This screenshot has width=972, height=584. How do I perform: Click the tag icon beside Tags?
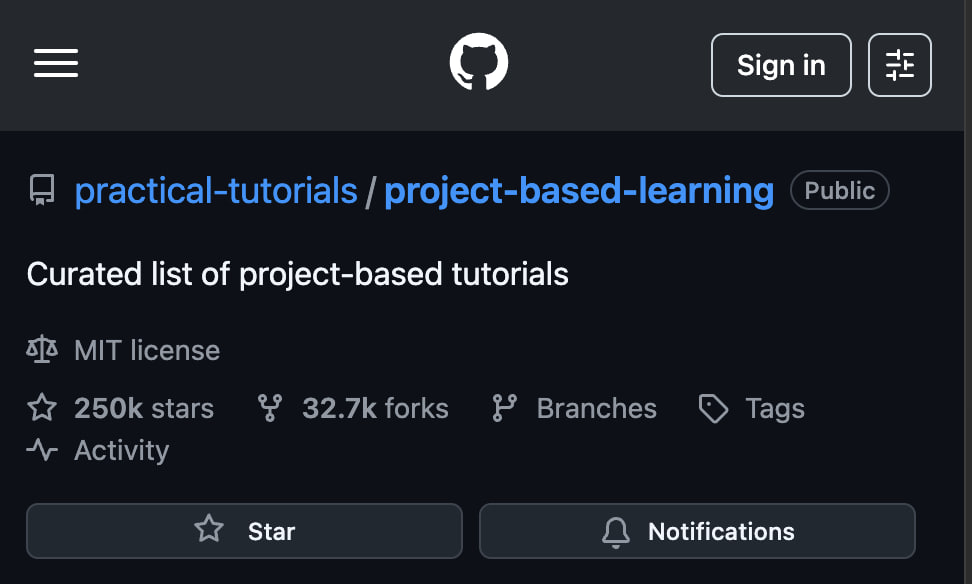click(x=713, y=408)
